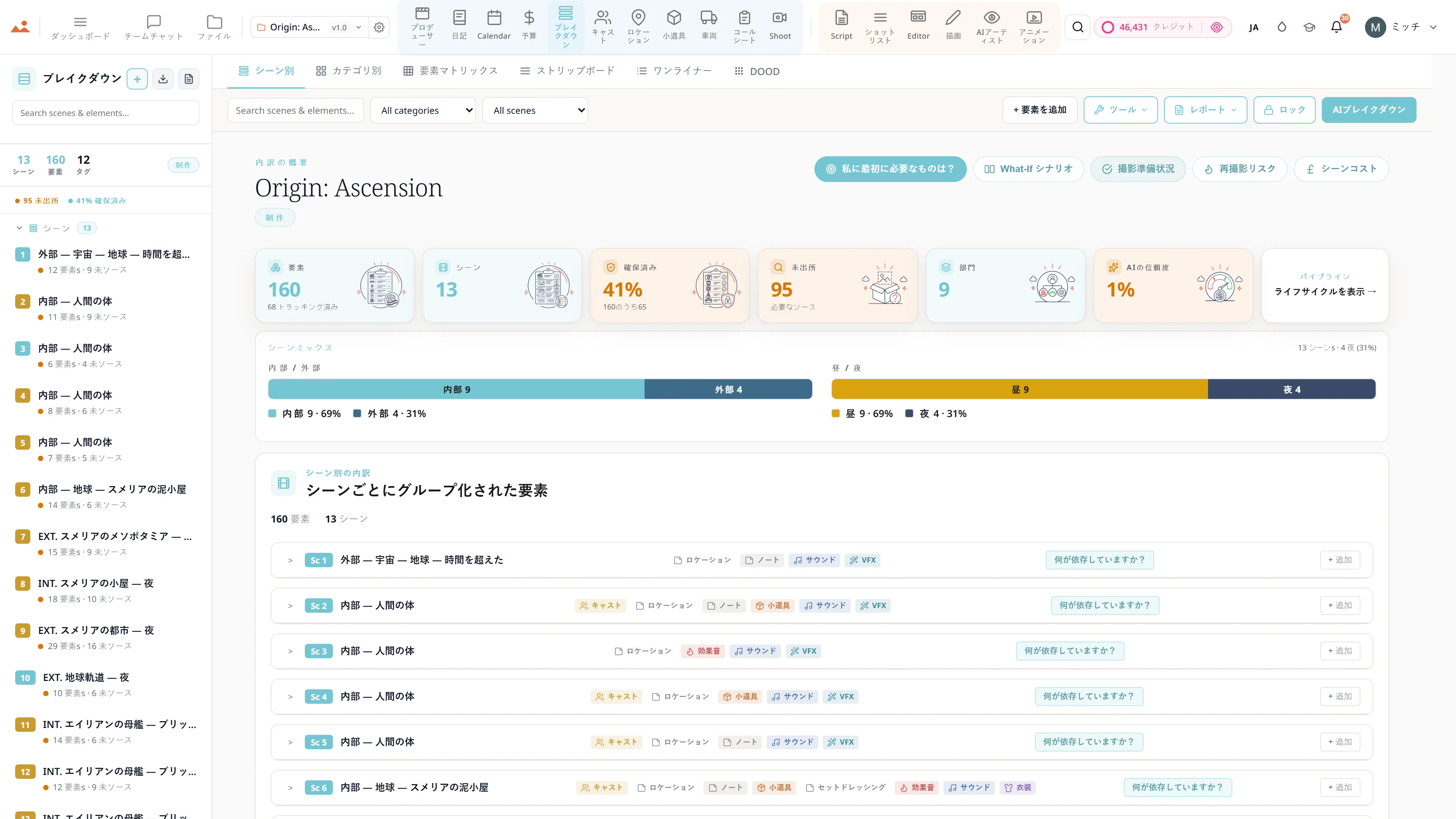This screenshot has width=1456, height=819.
Task: Open 再撮影リスク
Action: [x=1239, y=169]
